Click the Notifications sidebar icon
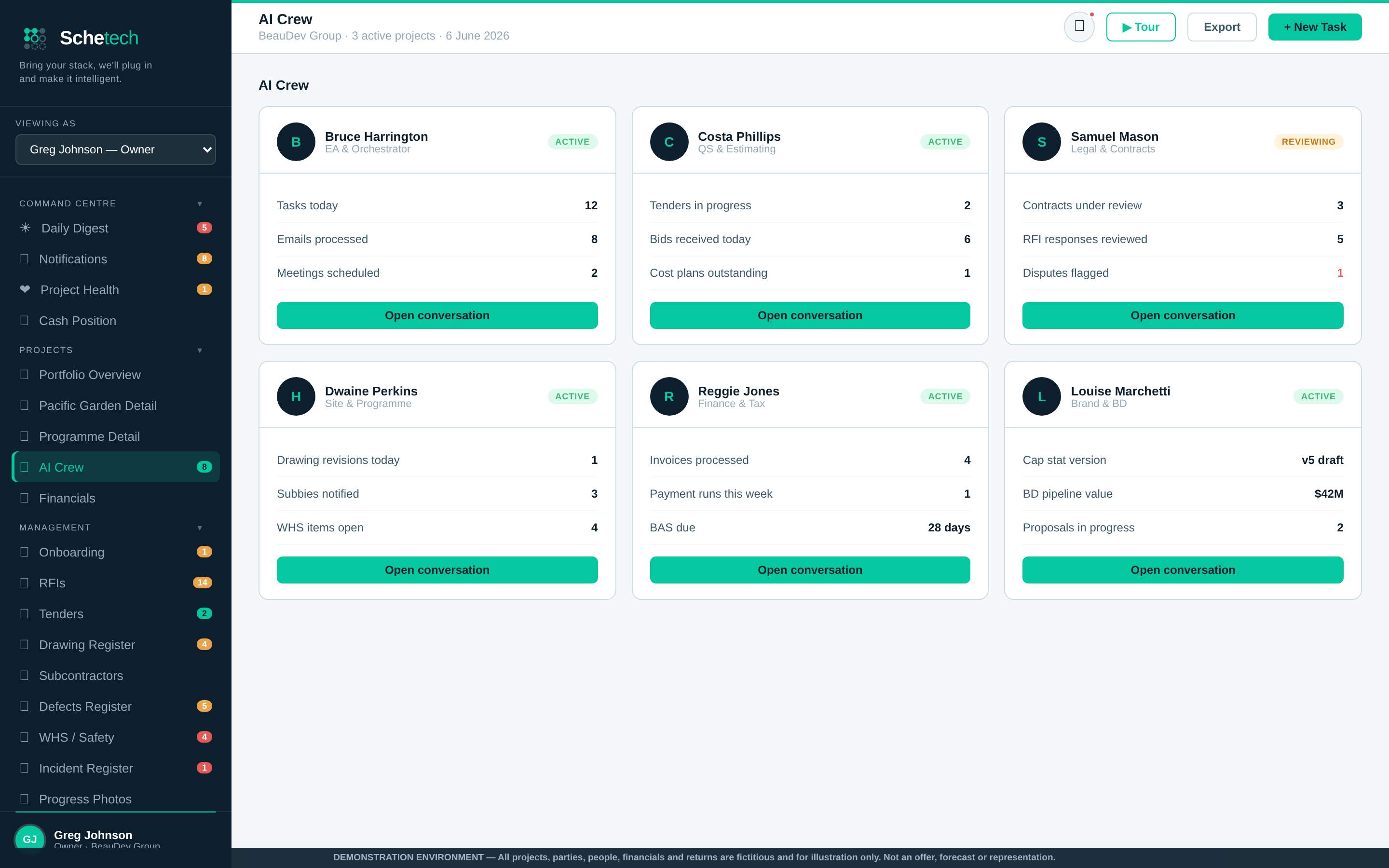The width and height of the screenshot is (1389, 868). click(x=24, y=259)
